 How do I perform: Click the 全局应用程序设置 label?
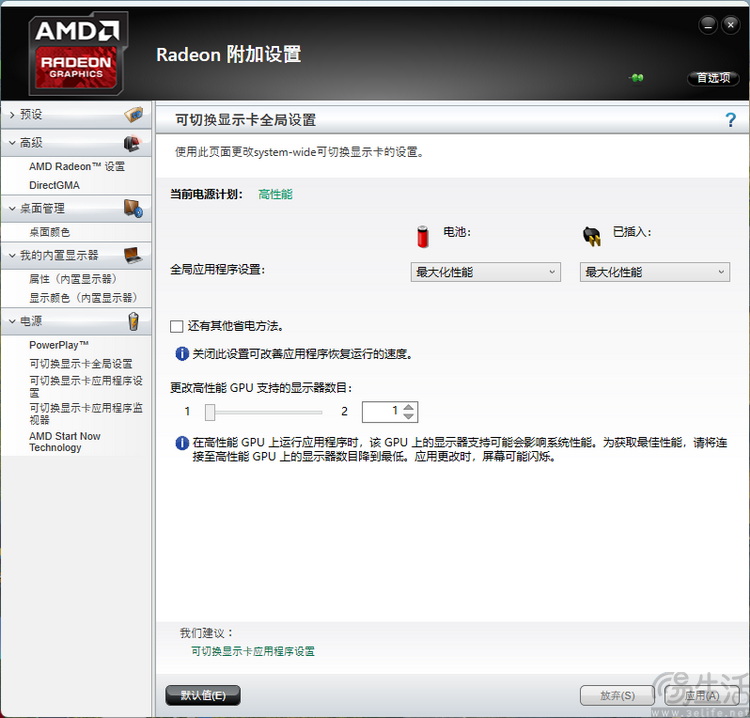[x=218, y=270]
